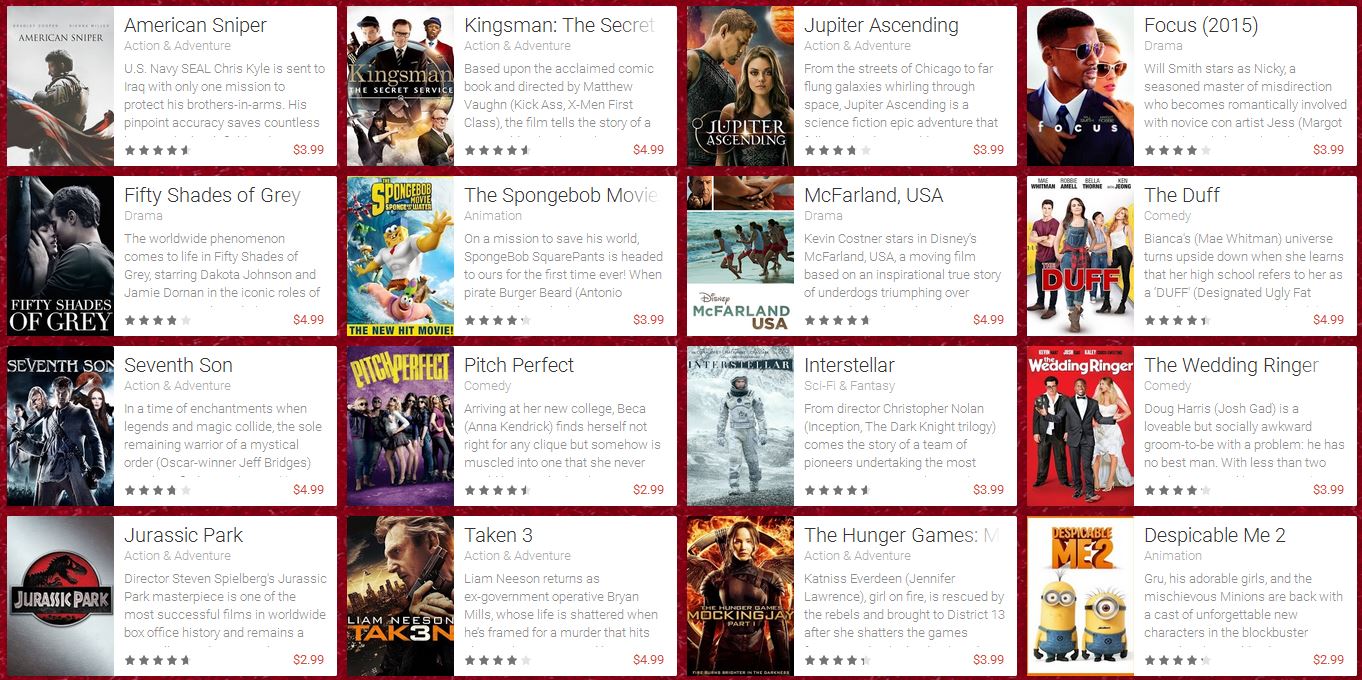Click the Despicable Me 2 Animation genre
Screen dimensions: 1362x680
coord(1173,556)
